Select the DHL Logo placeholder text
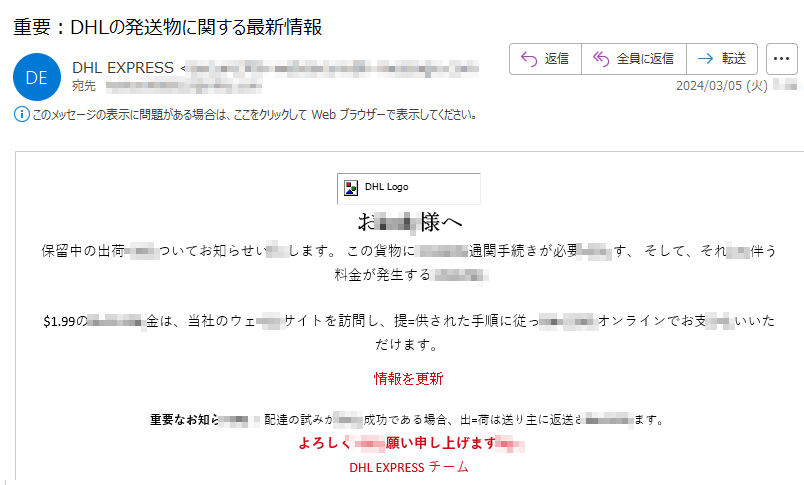This screenshot has height=485, width=804. pyautogui.click(x=386, y=187)
